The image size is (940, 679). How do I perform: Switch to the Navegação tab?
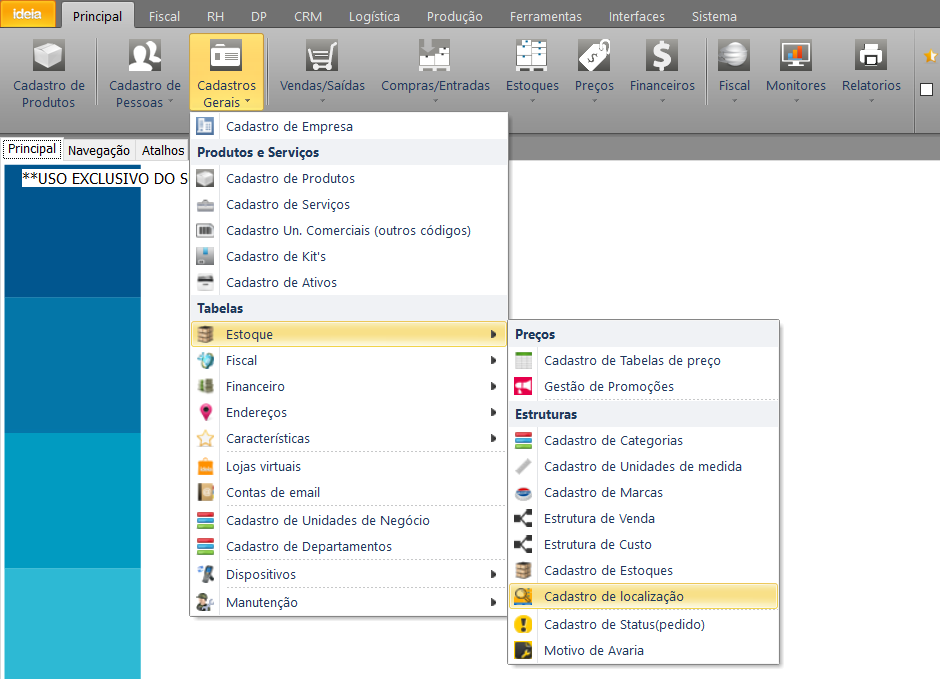pos(99,150)
